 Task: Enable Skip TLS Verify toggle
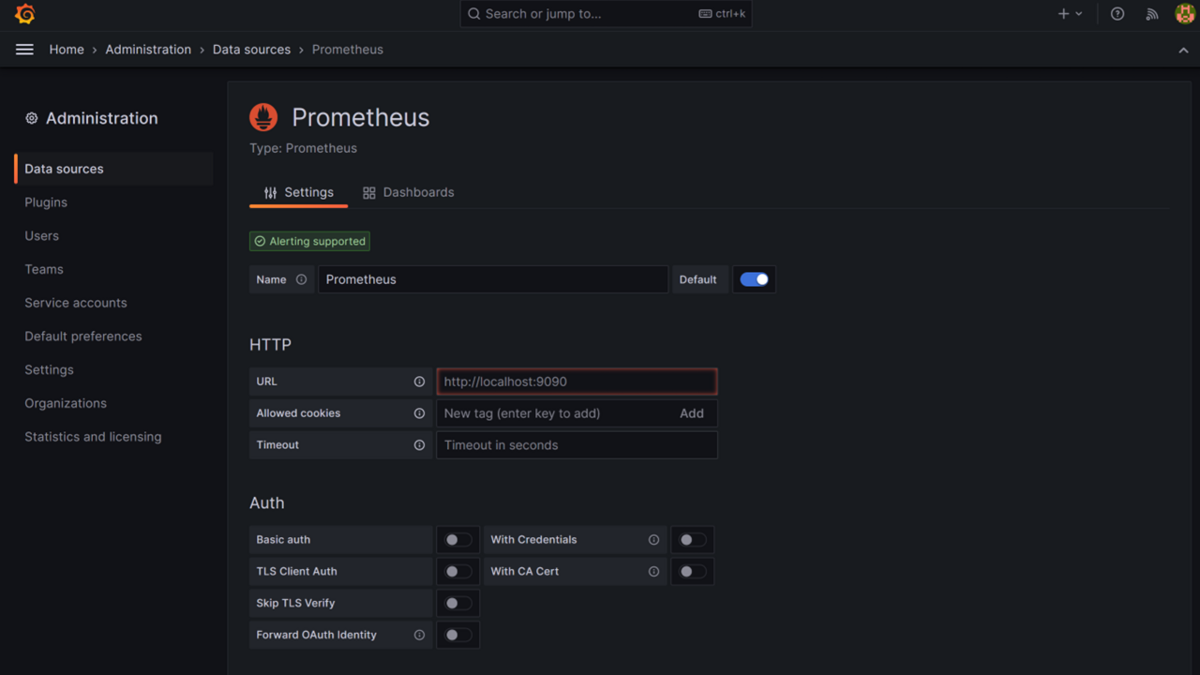(x=458, y=604)
